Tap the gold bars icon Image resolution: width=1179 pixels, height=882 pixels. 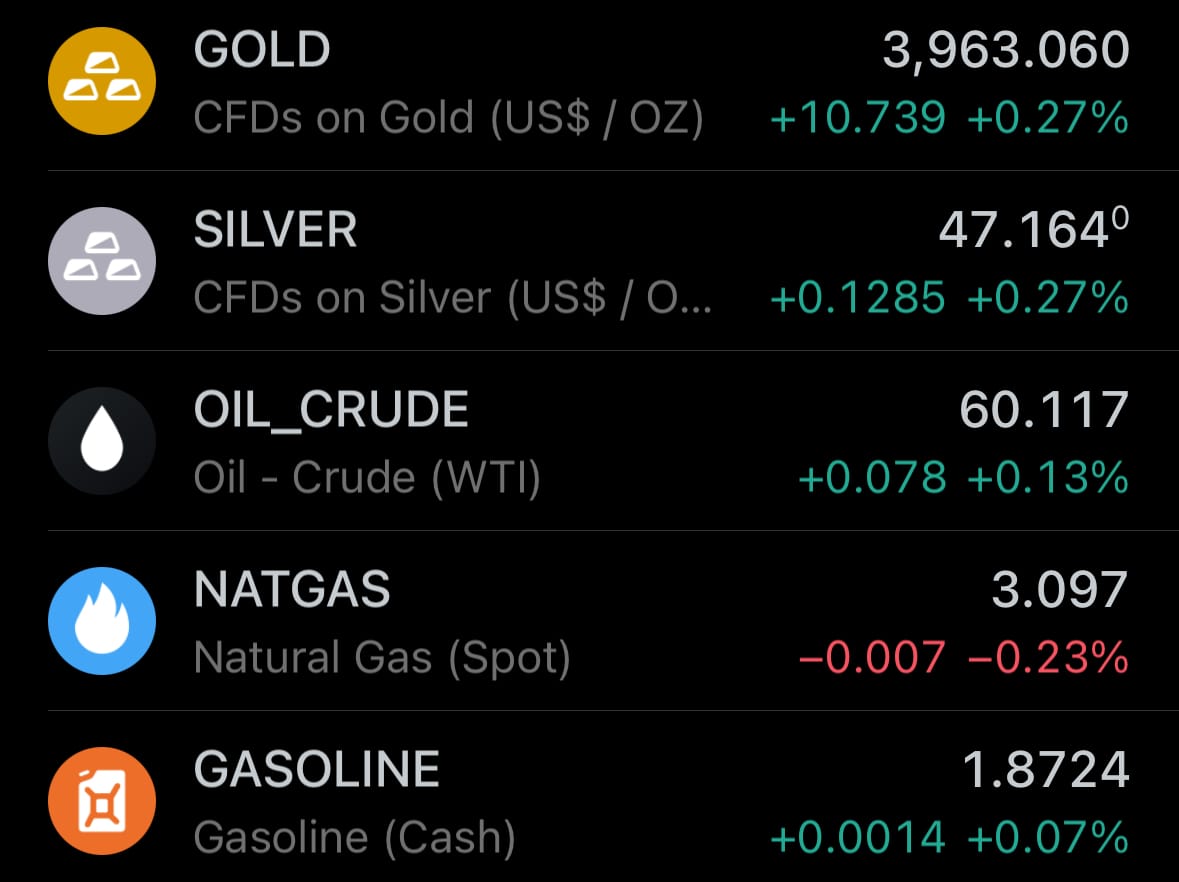point(102,80)
